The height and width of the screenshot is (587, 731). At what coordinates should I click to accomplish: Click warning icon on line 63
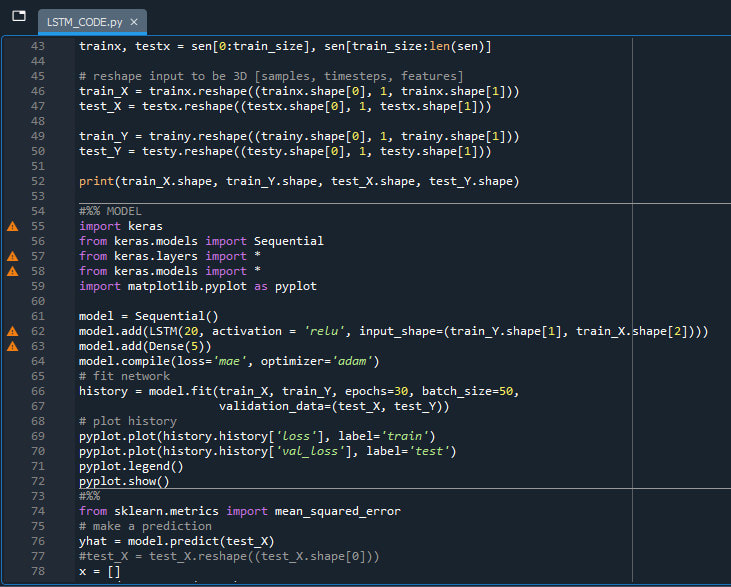click(13, 346)
